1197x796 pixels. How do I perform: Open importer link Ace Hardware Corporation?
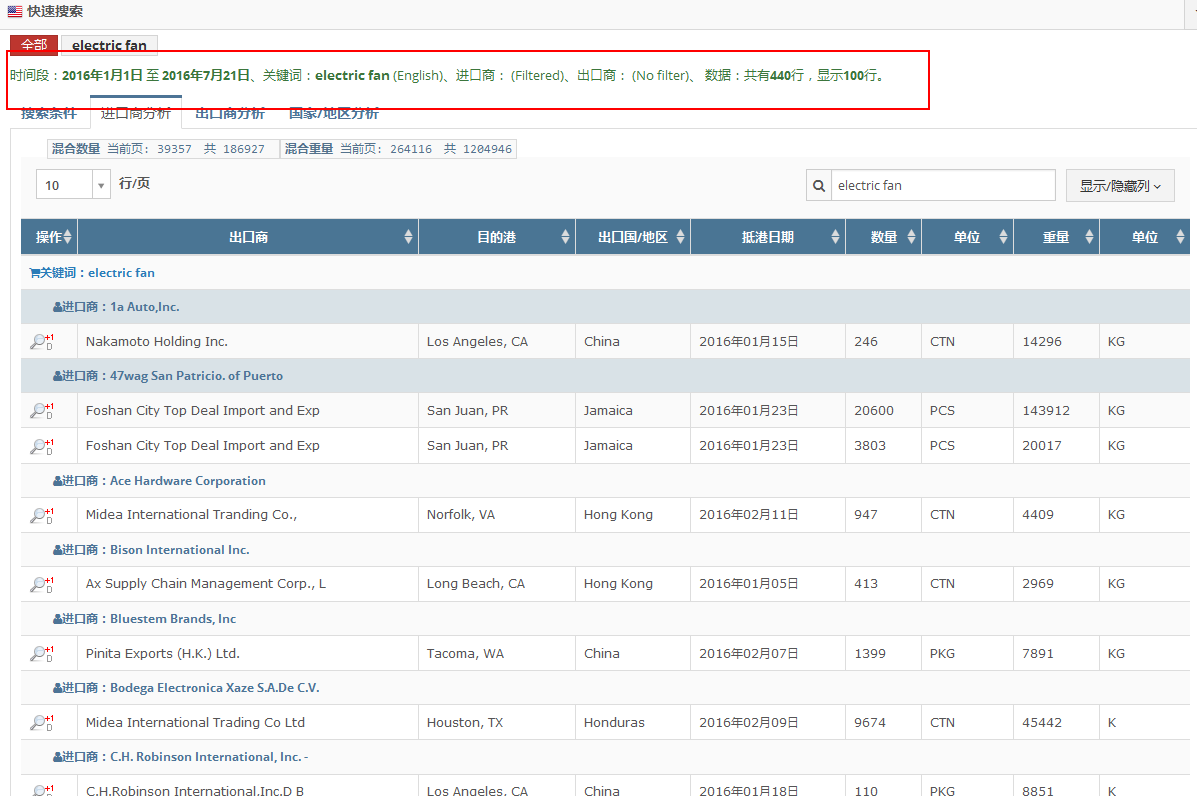pyautogui.click(x=187, y=481)
